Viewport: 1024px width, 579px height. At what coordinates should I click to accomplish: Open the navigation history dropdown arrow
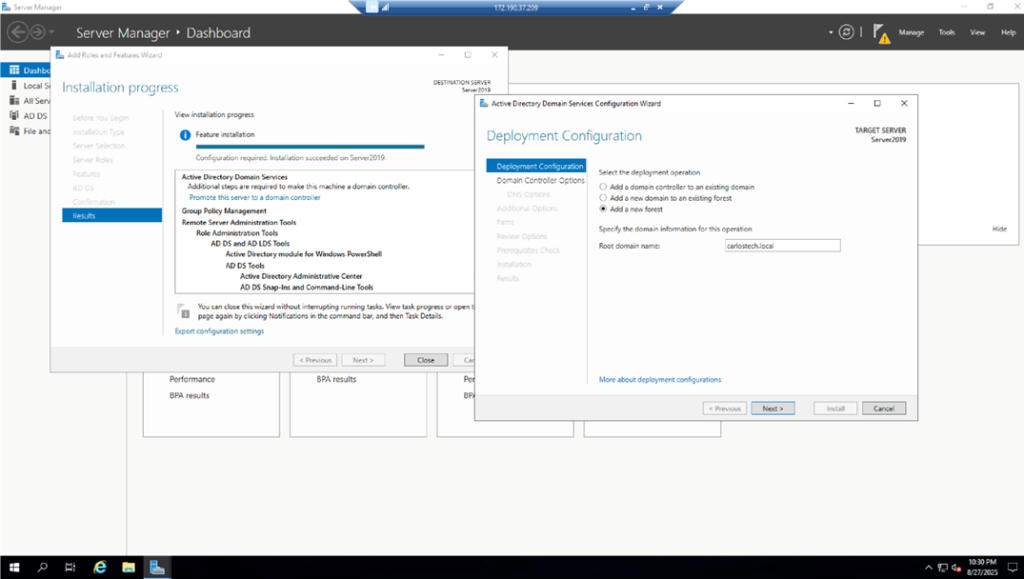click(53, 33)
